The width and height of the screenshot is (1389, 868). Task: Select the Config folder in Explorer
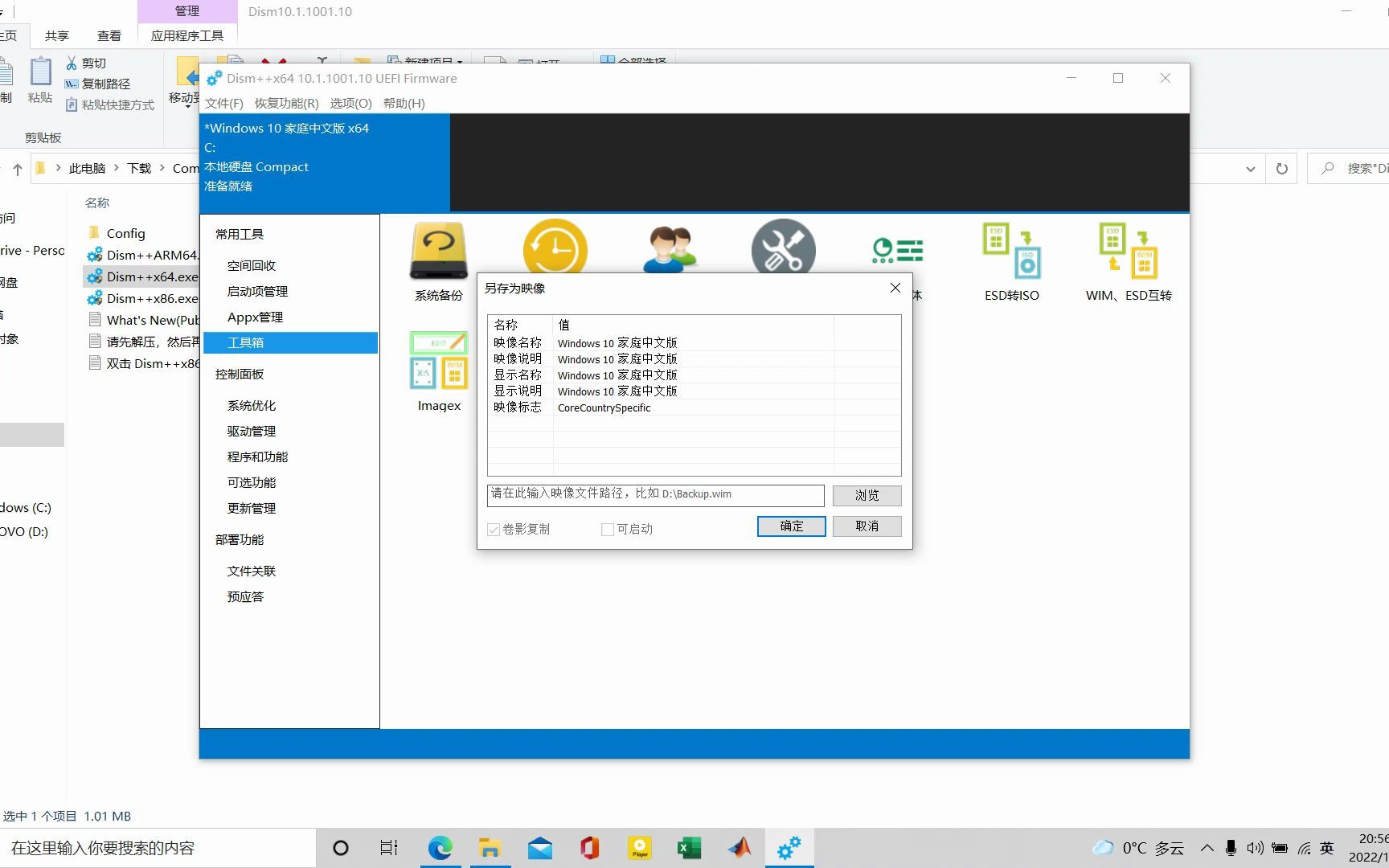117,233
